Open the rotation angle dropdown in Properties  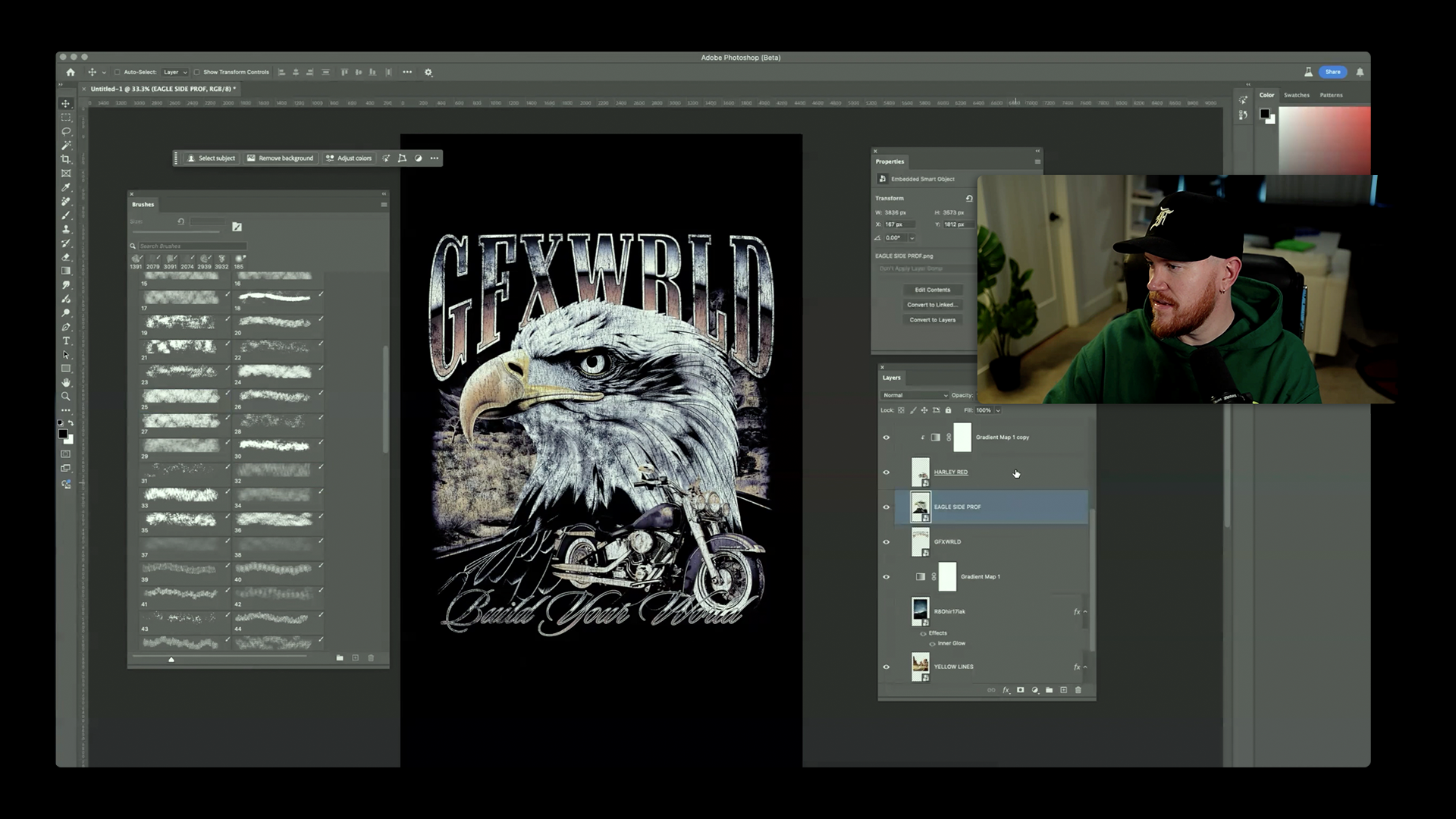tap(912, 238)
